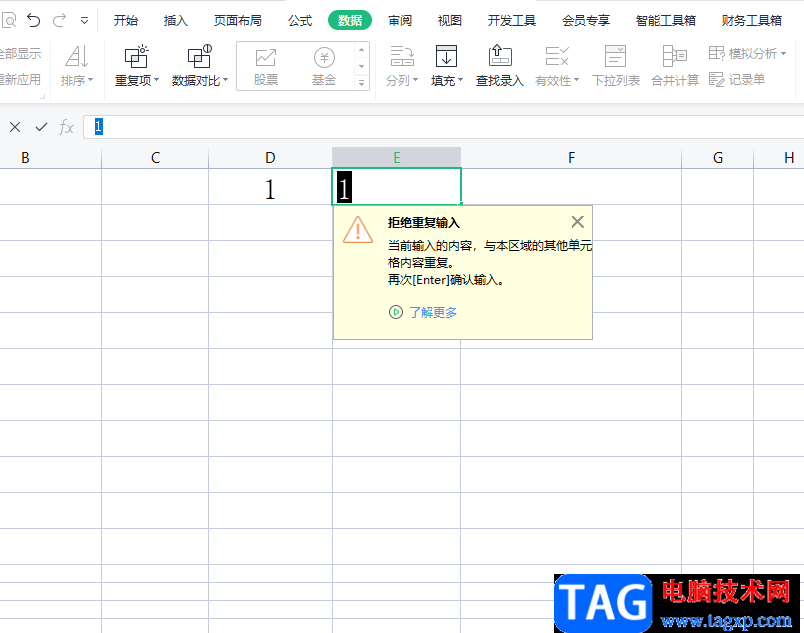Open the 财务工具箱 tab
This screenshot has height=633, width=804.
click(x=752, y=21)
